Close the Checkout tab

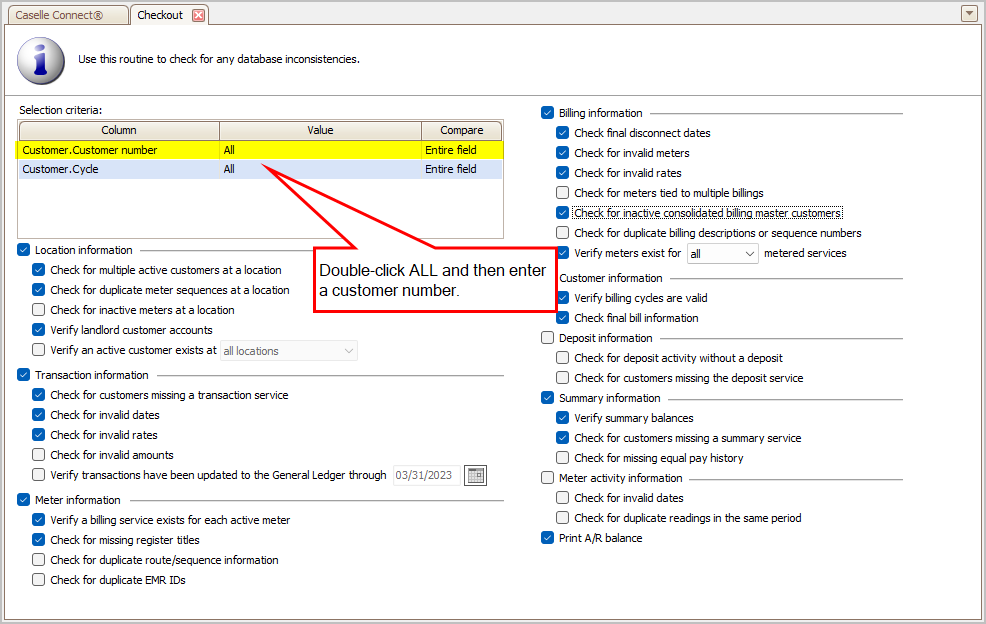(x=198, y=15)
